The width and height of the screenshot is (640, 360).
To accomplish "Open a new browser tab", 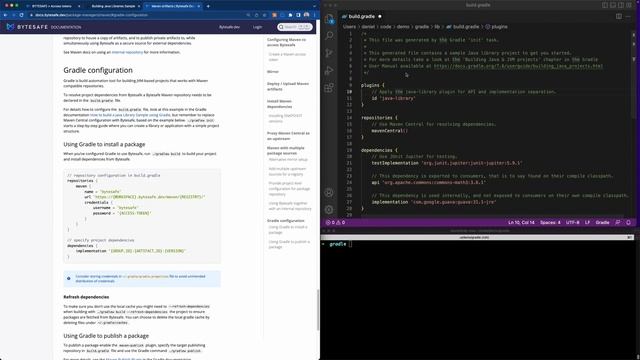I will [x=208, y=6].
